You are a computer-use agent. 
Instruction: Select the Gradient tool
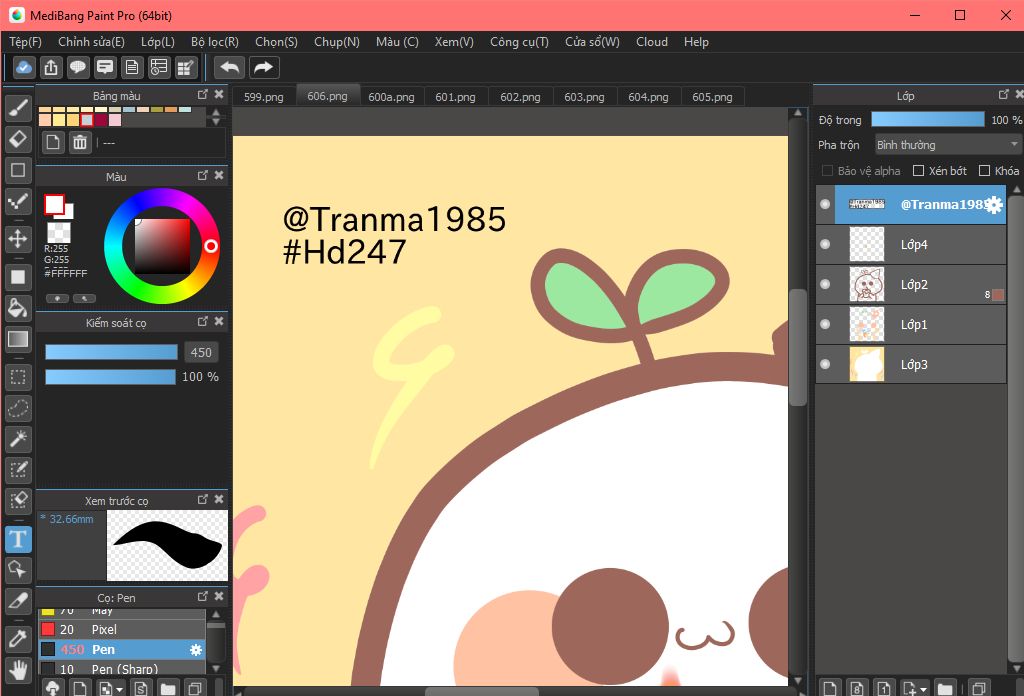pos(18,339)
